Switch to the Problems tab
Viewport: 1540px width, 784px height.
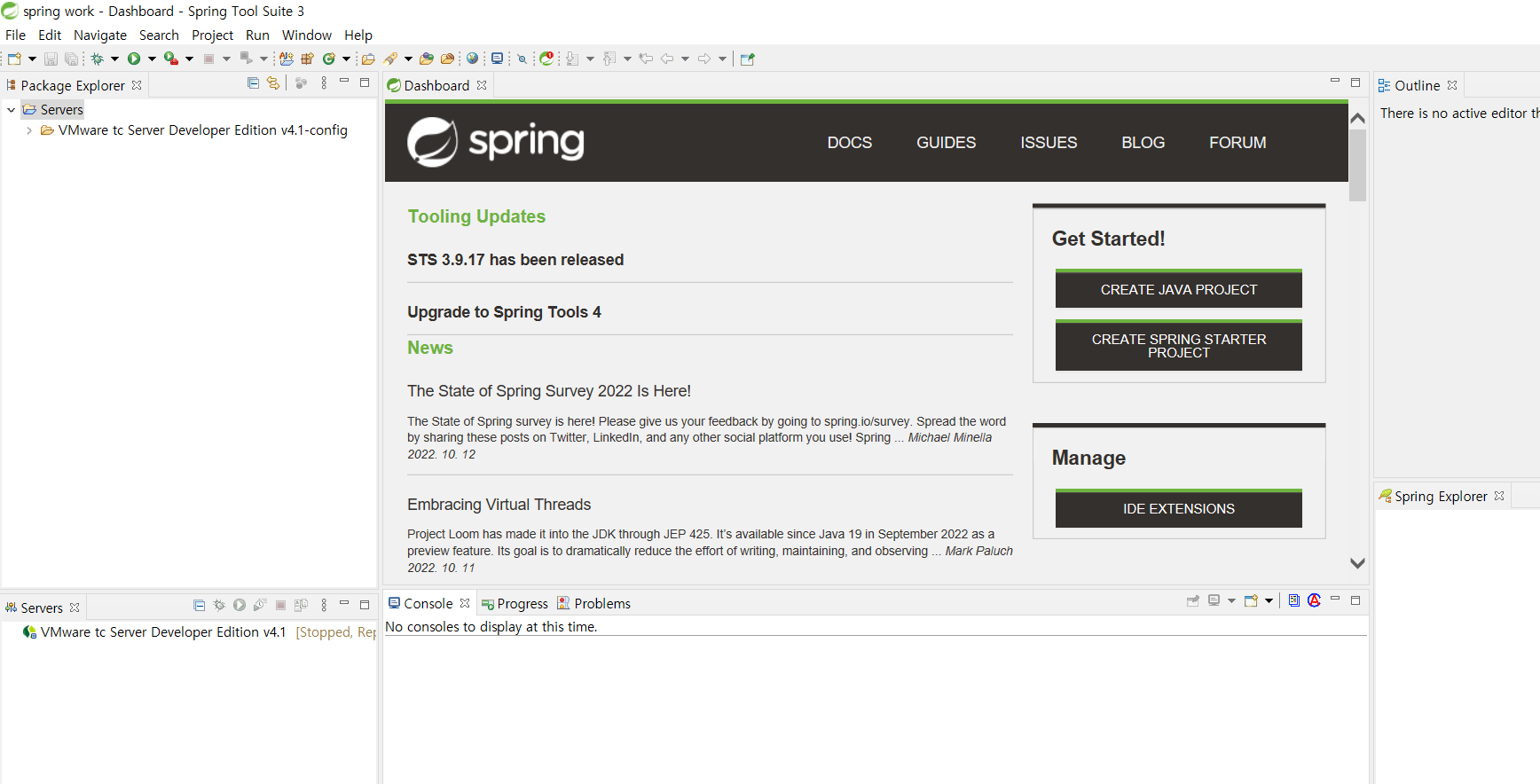(594, 603)
